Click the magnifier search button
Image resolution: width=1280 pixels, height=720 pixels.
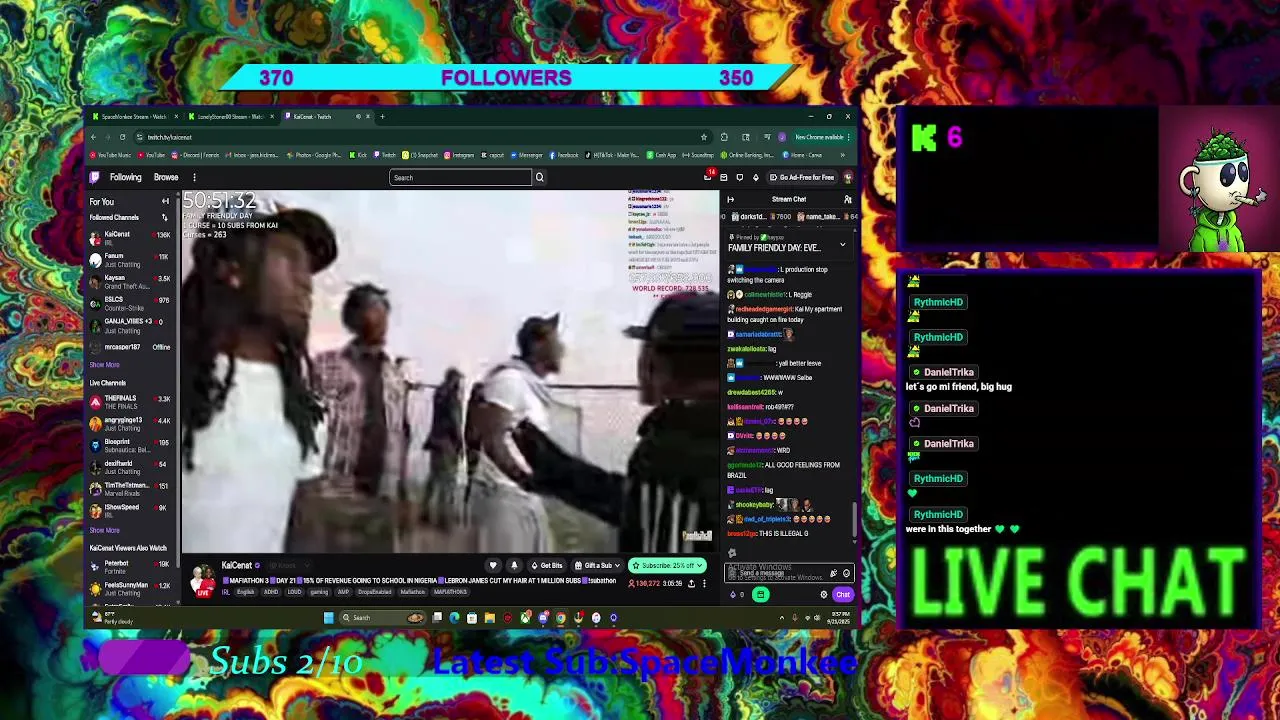(539, 177)
